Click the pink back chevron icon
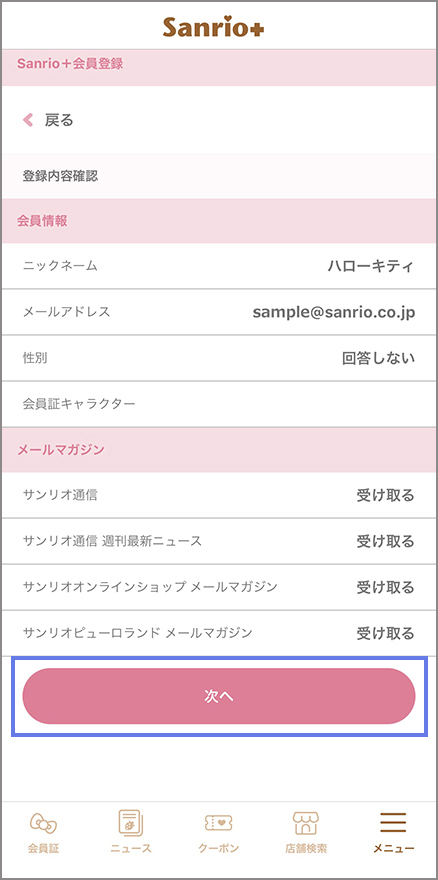This screenshot has height=880, width=438. pyautogui.click(x=28, y=120)
